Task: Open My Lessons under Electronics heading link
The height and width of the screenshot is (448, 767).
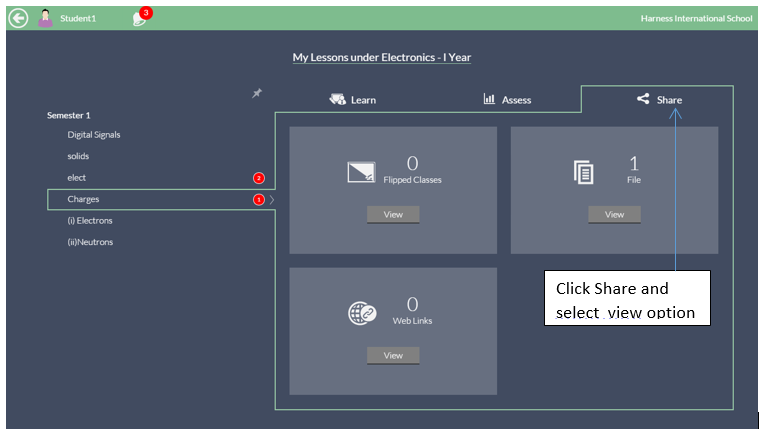Action: [382, 58]
